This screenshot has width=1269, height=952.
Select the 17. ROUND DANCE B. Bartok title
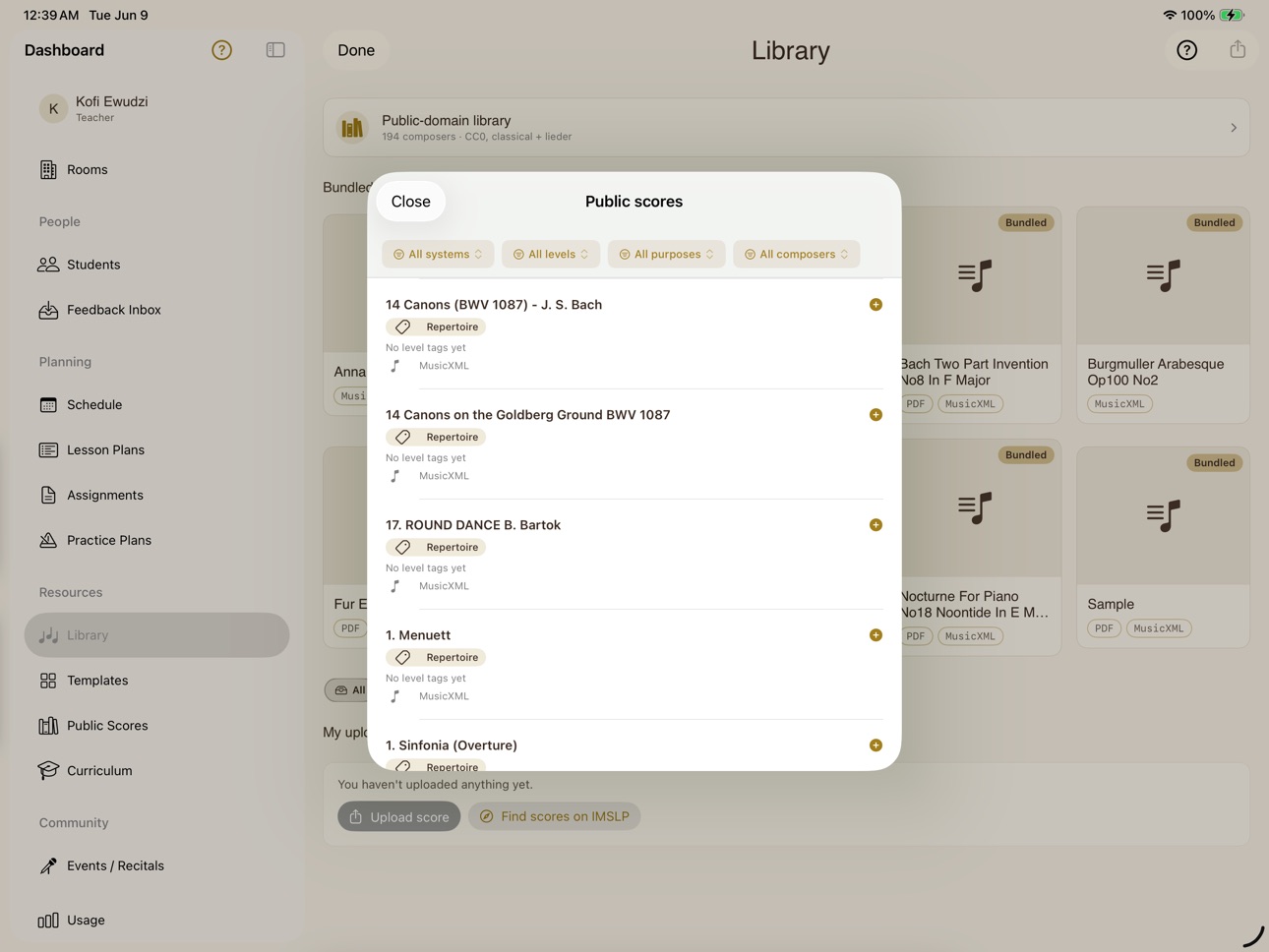click(x=473, y=525)
